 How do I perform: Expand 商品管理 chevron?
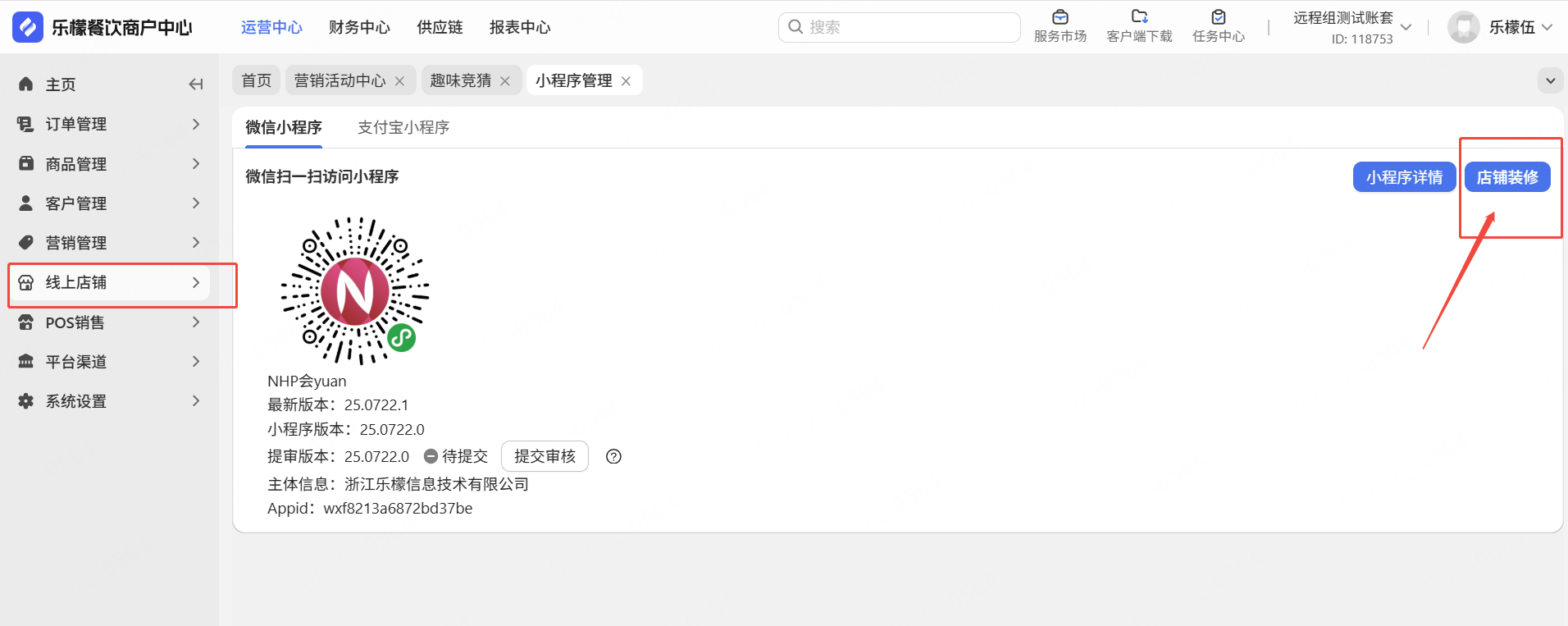(x=196, y=163)
